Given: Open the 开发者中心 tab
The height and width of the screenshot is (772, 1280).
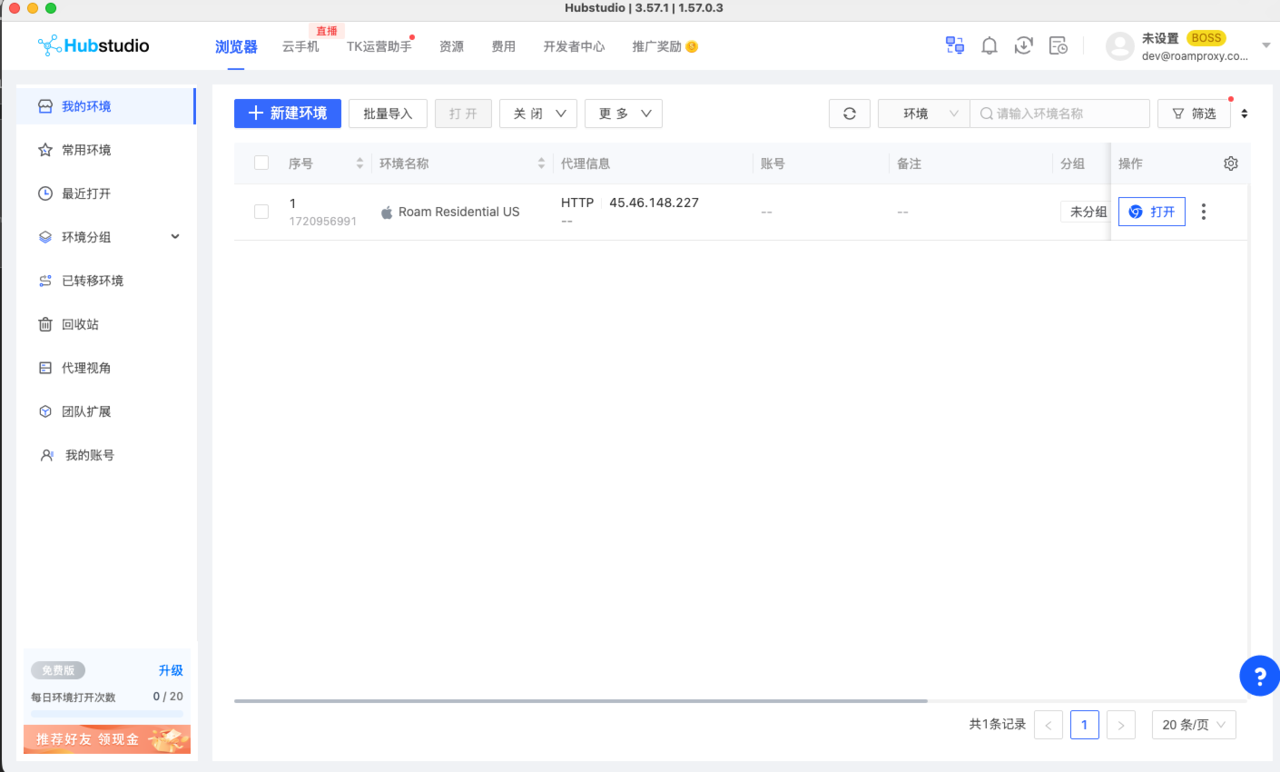Looking at the screenshot, I should [574, 47].
